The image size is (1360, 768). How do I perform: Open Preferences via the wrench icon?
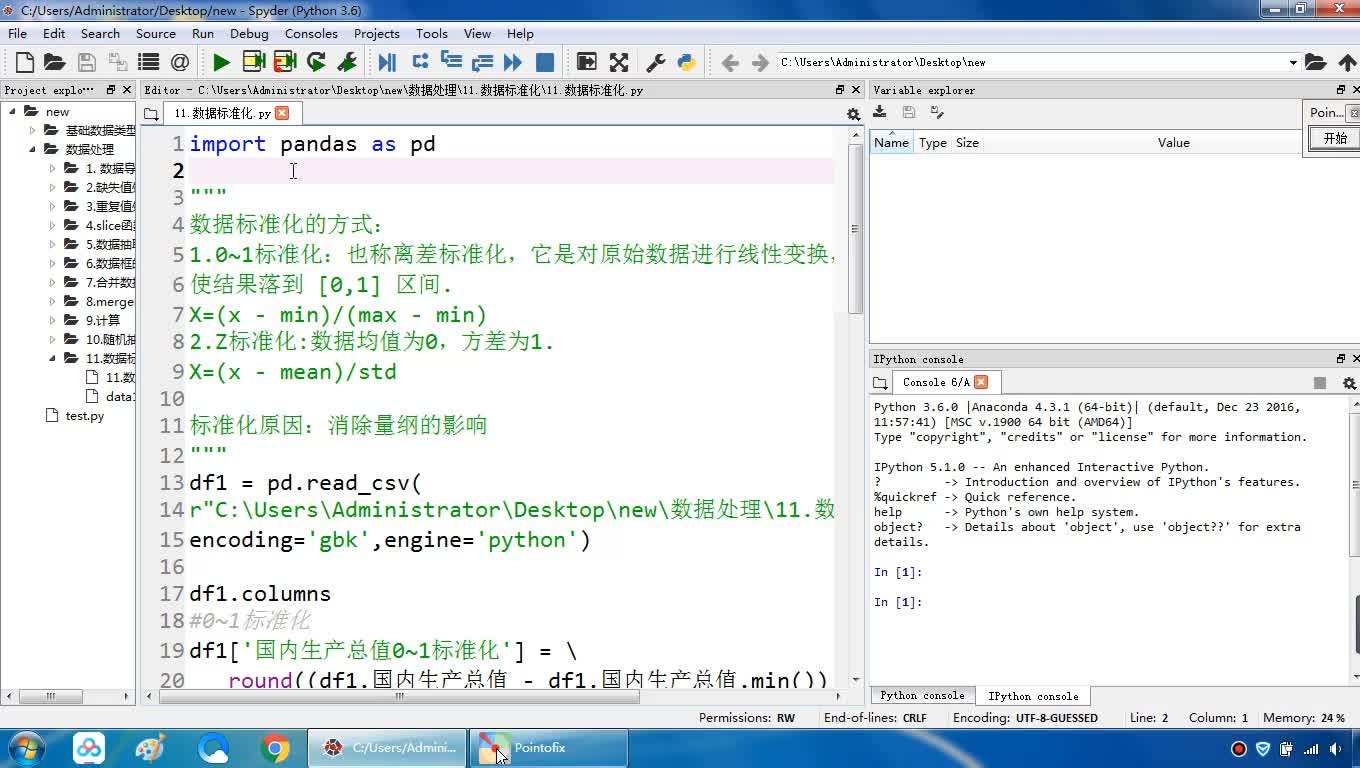coord(656,62)
